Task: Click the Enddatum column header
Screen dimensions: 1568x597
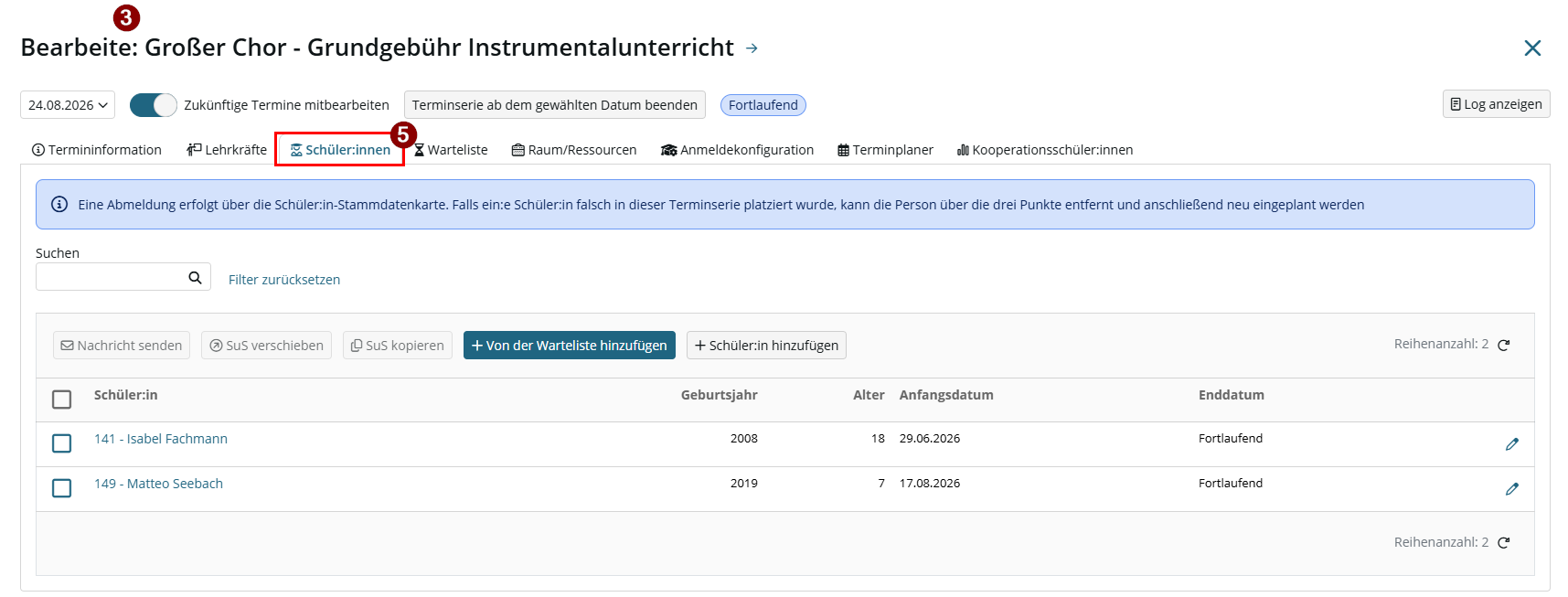Action: [x=1232, y=395]
